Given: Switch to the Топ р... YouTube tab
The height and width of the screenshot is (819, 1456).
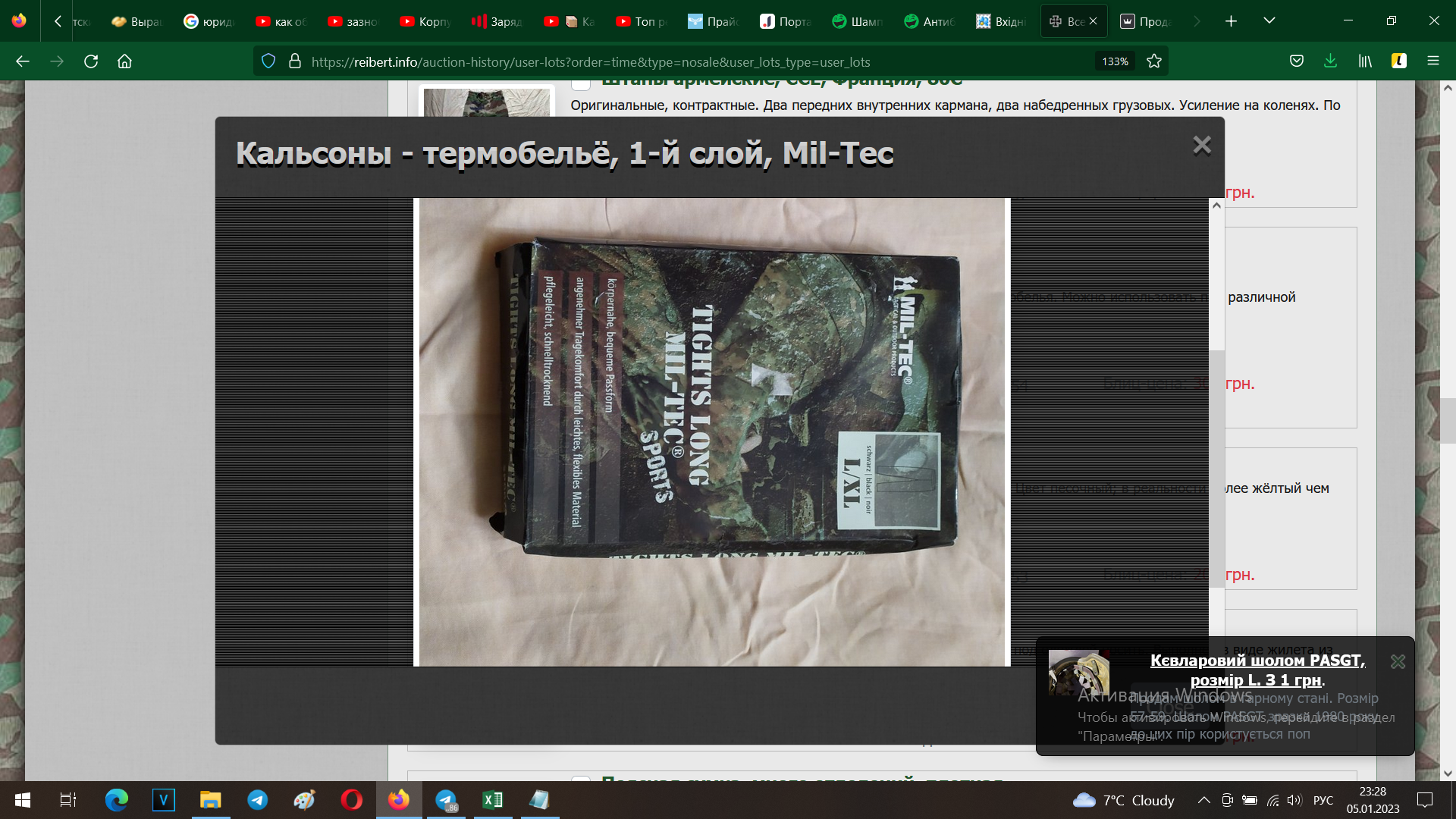Looking at the screenshot, I should [x=642, y=21].
